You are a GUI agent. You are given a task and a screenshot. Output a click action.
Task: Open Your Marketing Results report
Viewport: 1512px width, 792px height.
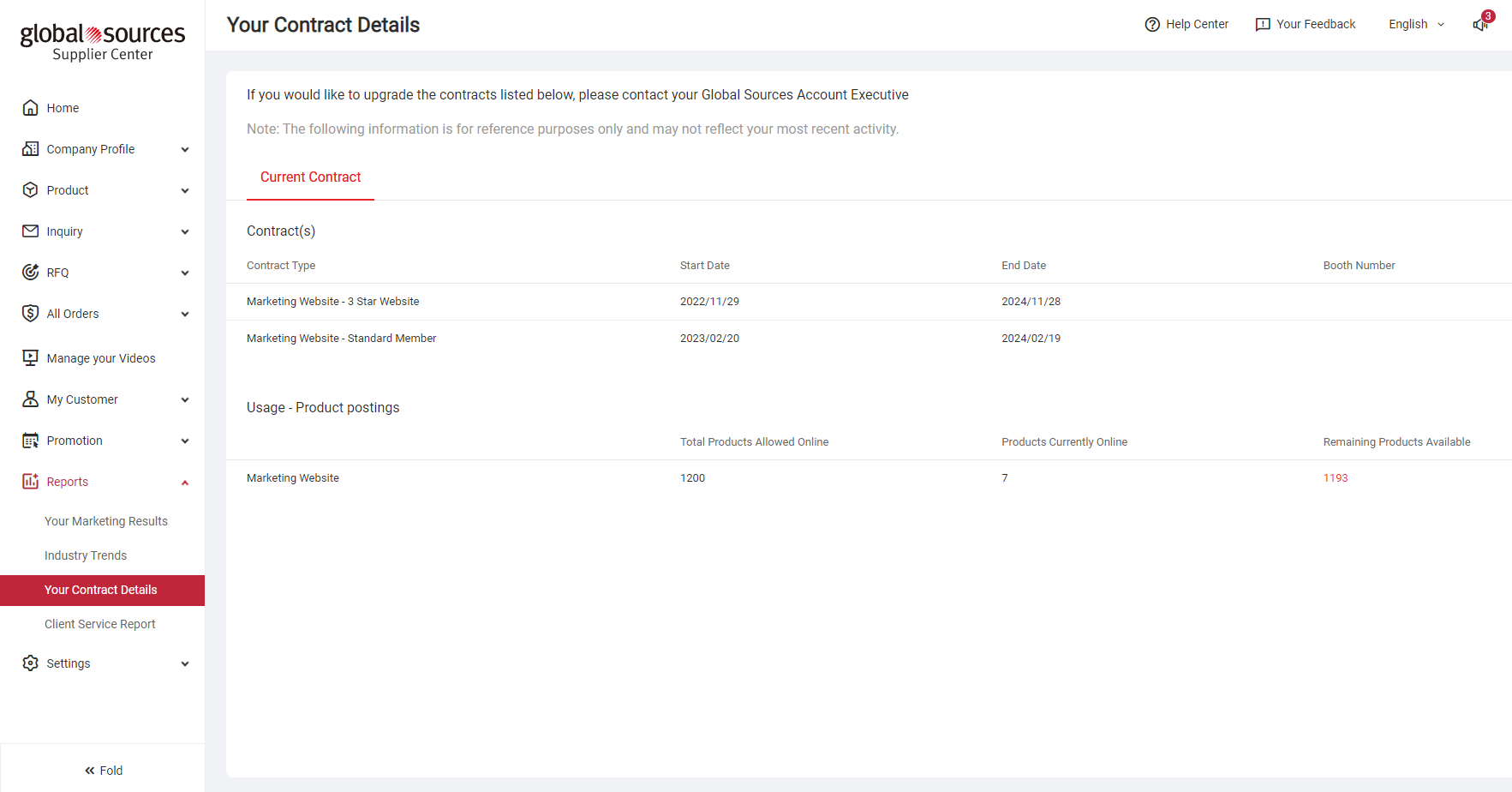(106, 521)
